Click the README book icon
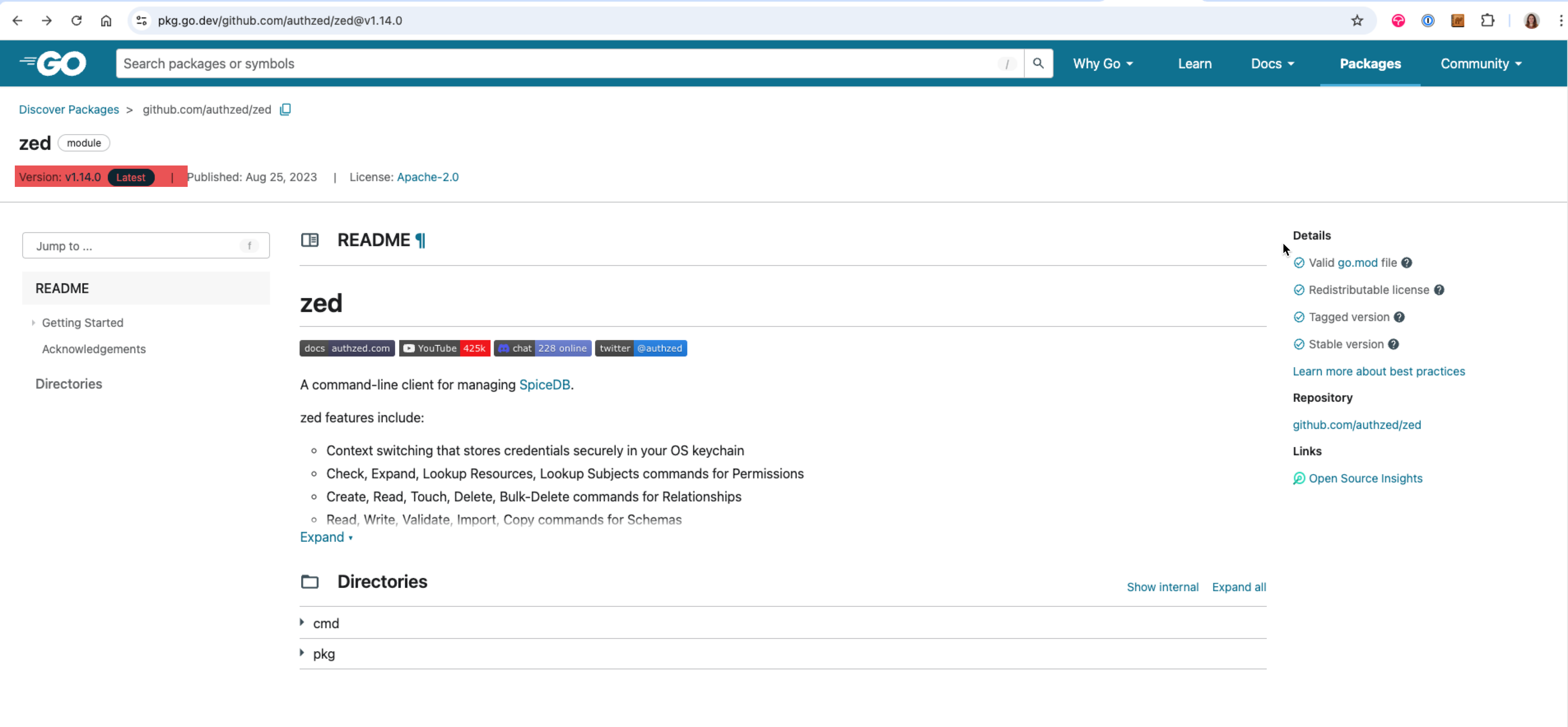 (x=310, y=240)
